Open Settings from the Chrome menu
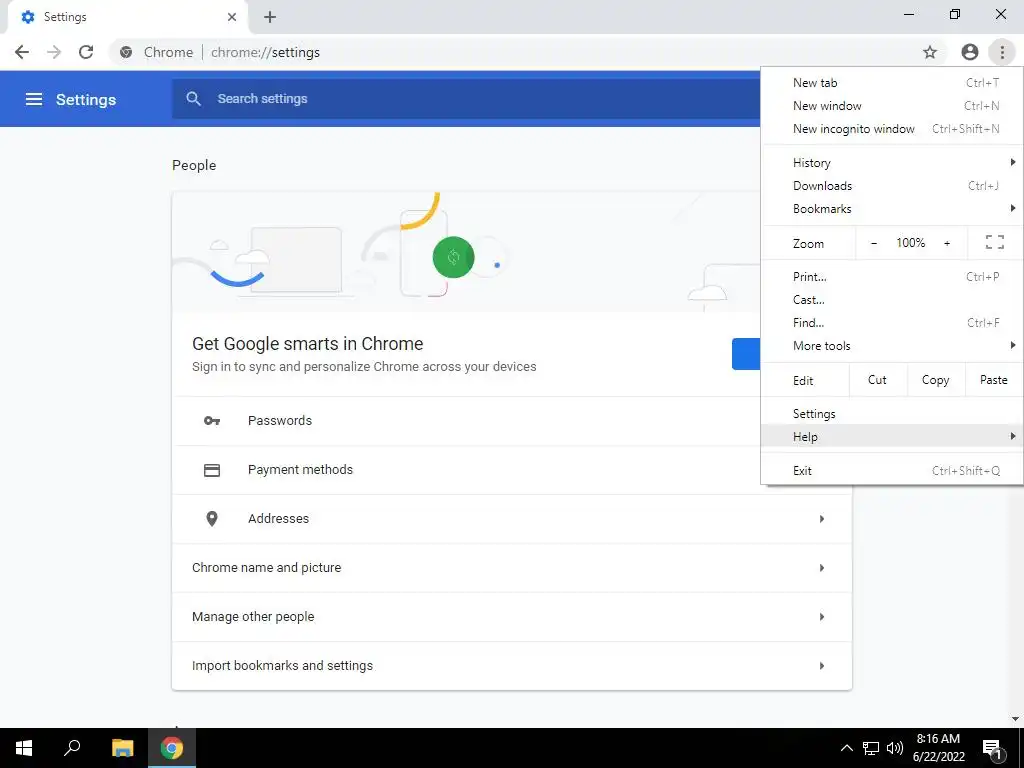Image resolution: width=1024 pixels, height=768 pixels. coord(892,414)
